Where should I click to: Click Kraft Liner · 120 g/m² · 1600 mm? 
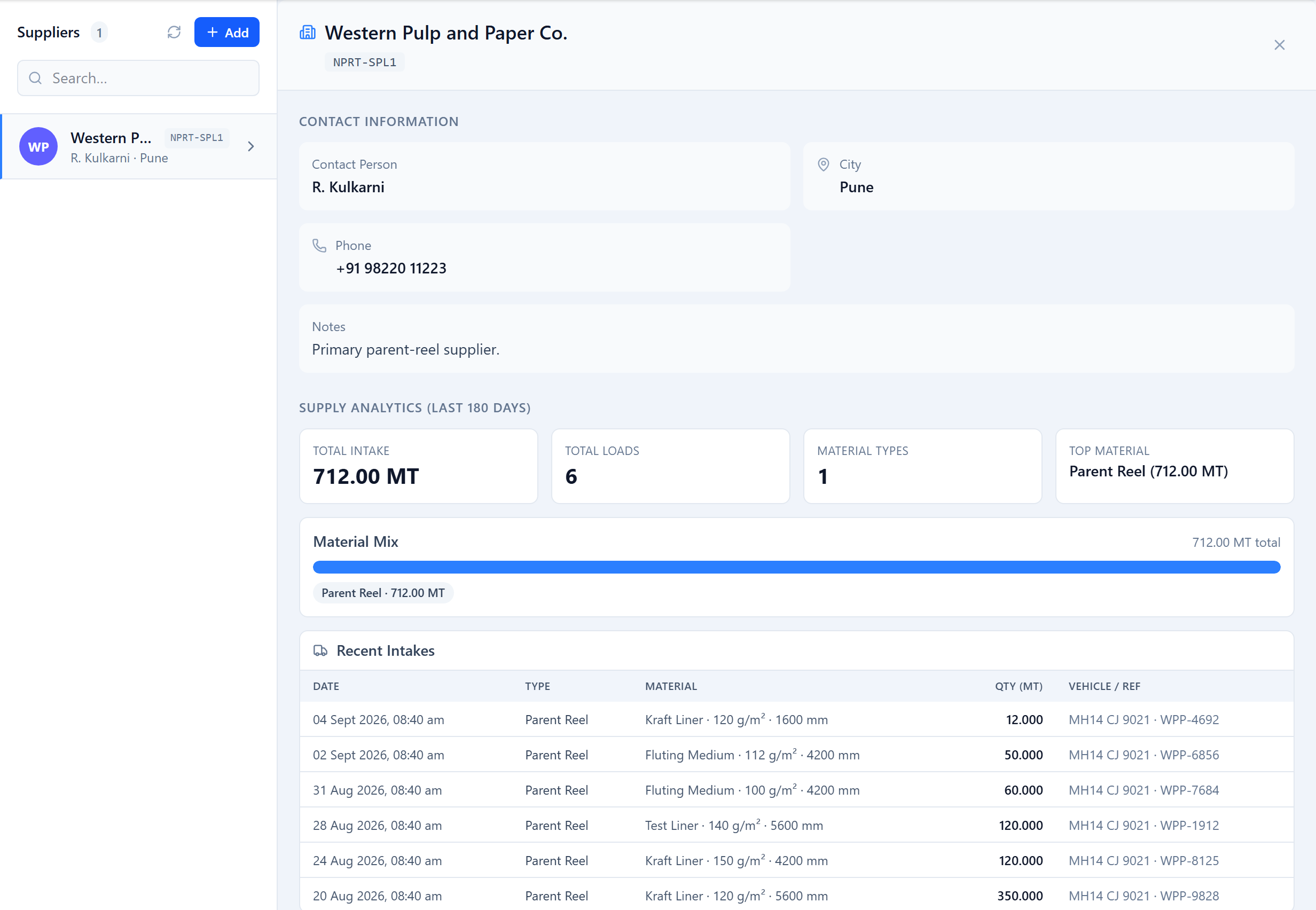tap(736, 720)
